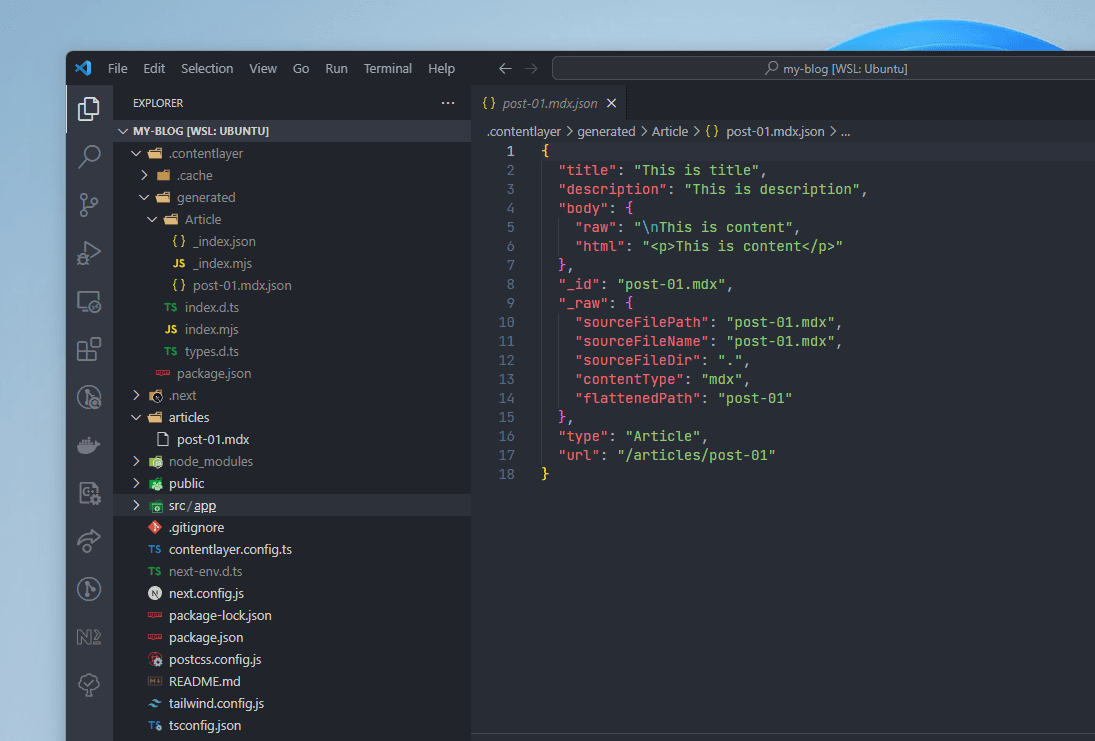Open Explorer more actions ellipsis
Viewport: 1095px width, 741px height.
[x=448, y=103]
